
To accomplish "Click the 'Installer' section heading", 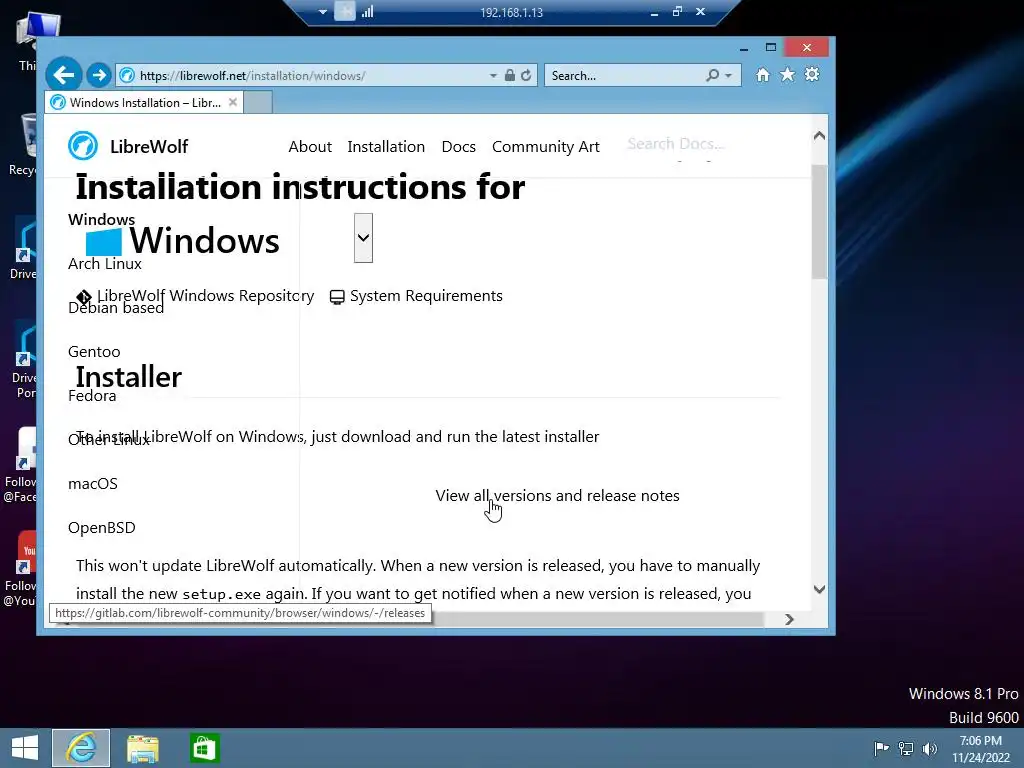I will (129, 377).
